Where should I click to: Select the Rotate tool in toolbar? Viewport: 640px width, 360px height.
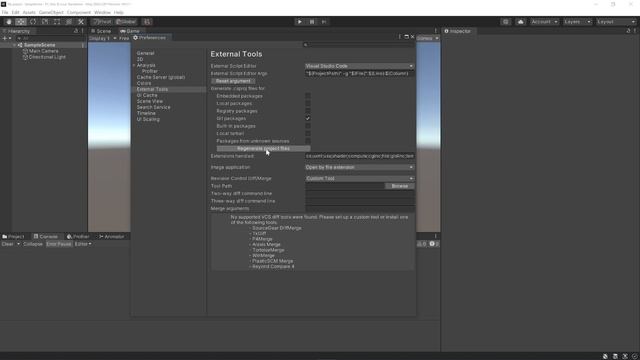click(33, 22)
